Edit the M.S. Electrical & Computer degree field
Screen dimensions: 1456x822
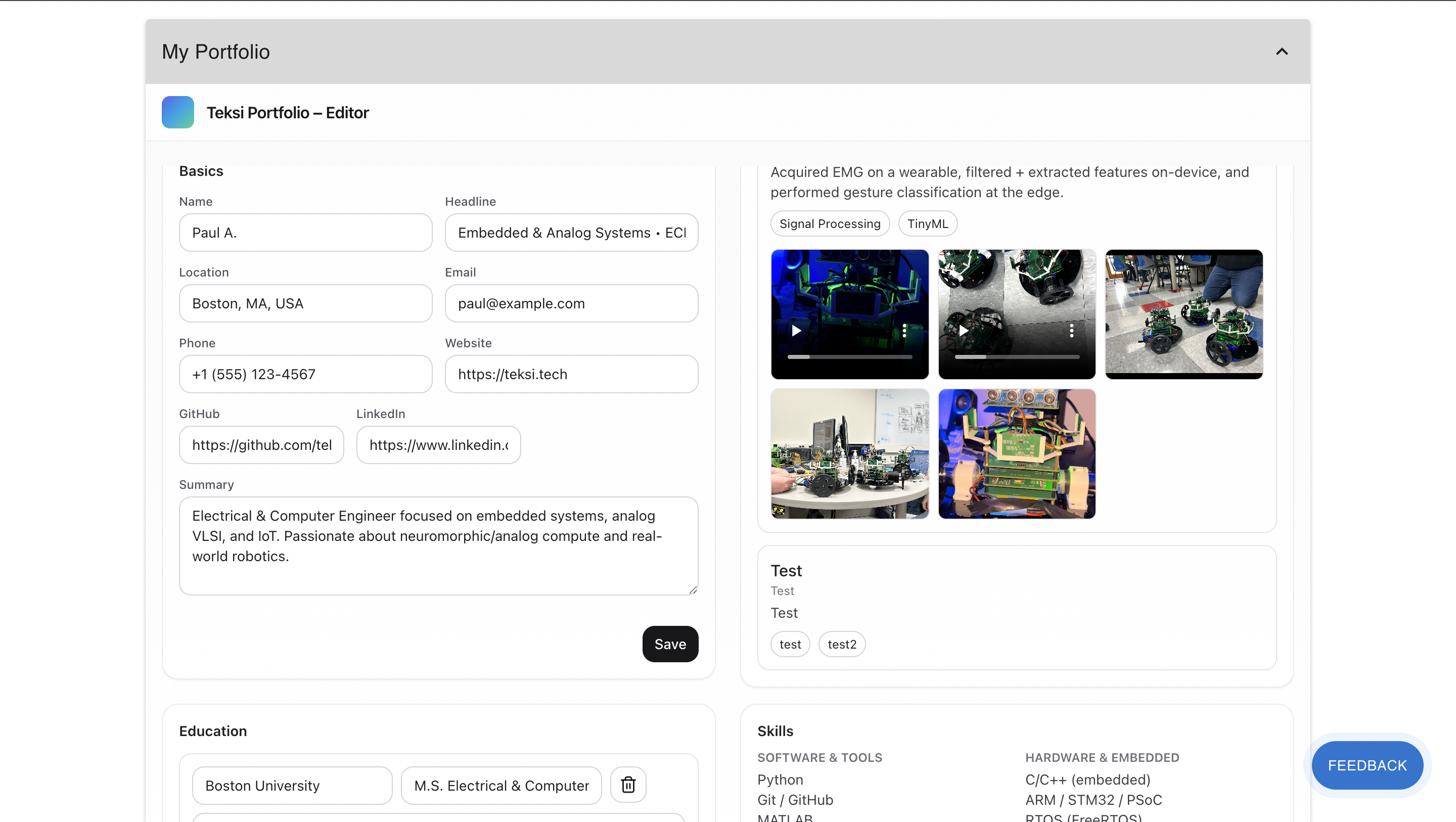point(501,785)
